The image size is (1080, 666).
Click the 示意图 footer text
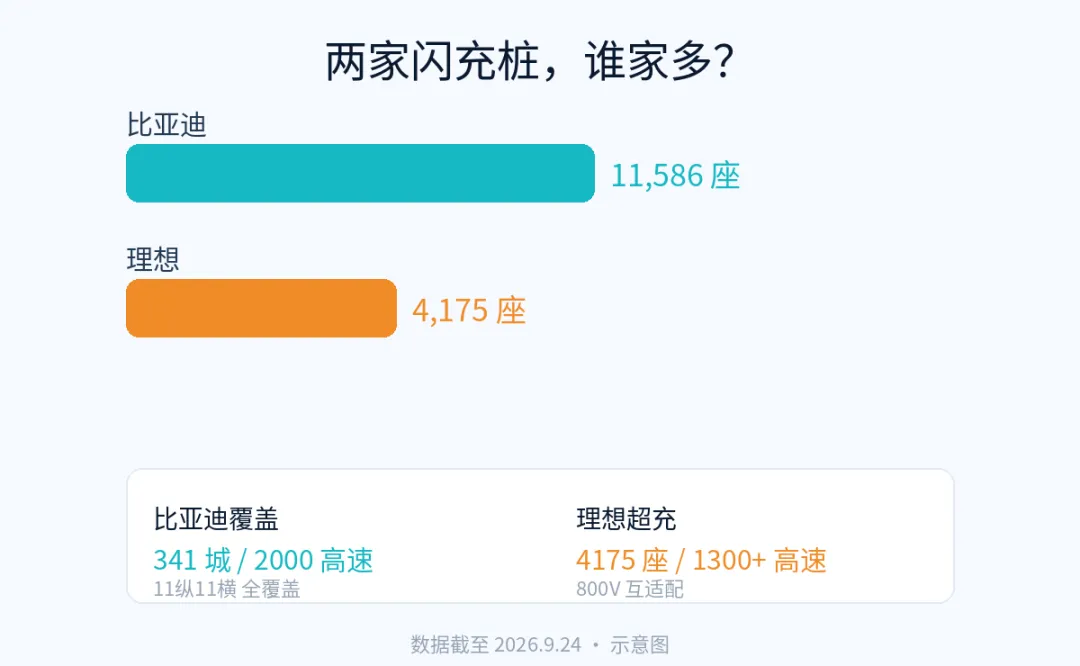[640, 645]
